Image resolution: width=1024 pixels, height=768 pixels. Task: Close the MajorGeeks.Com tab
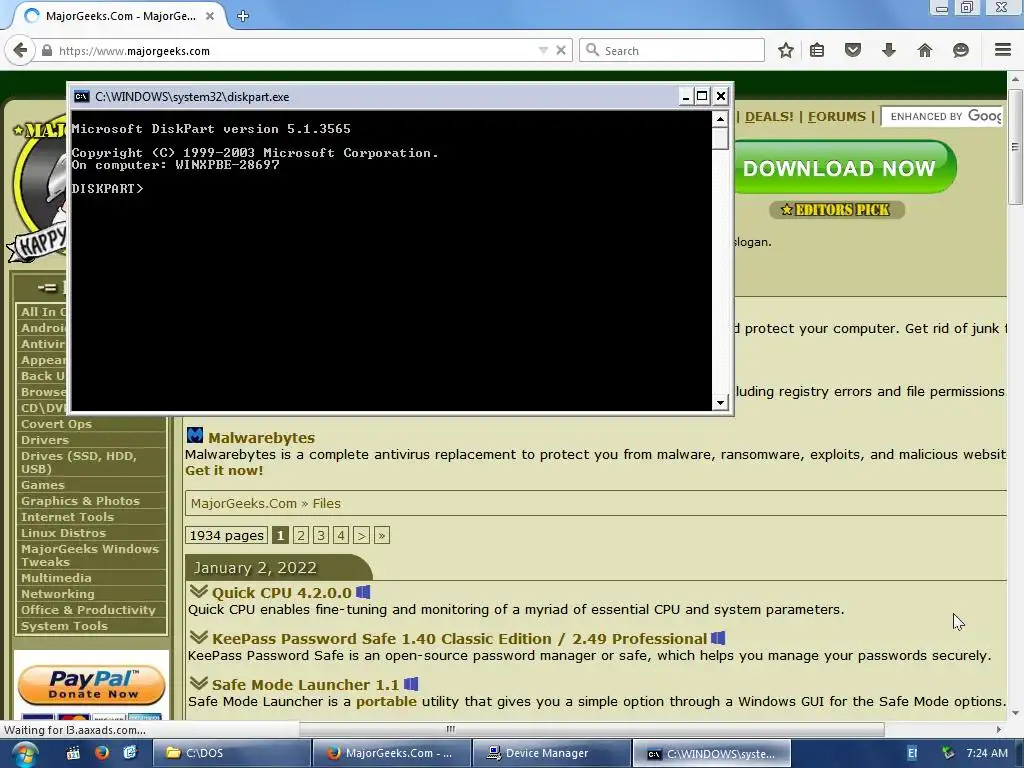click(x=210, y=16)
